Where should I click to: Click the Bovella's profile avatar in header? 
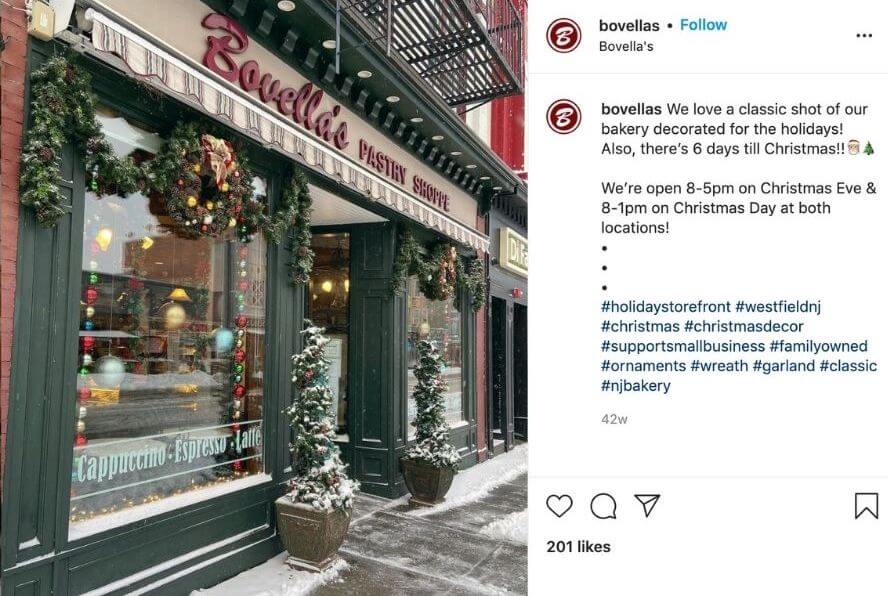click(x=563, y=35)
